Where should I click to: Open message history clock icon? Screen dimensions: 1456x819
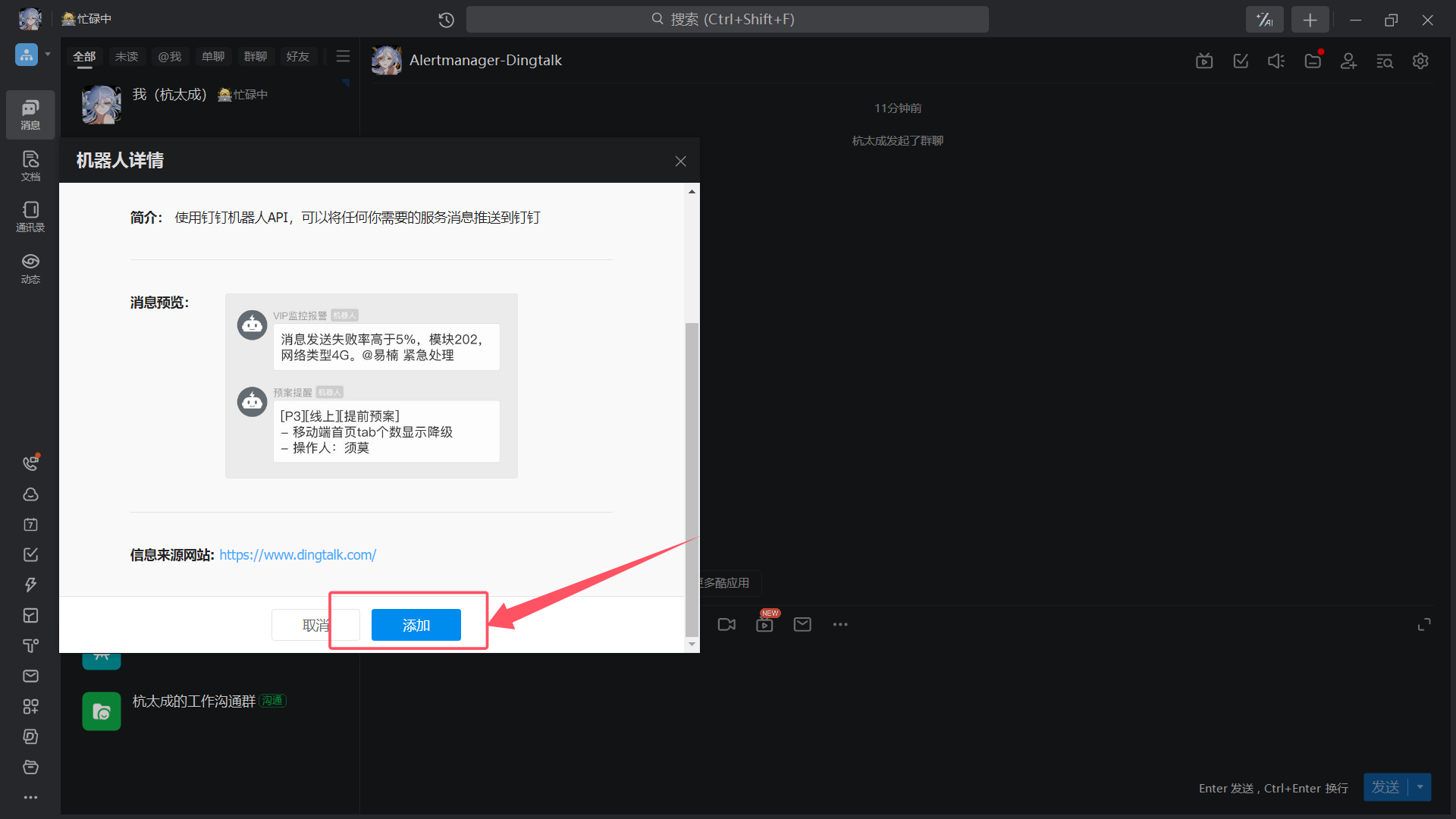pyautogui.click(x=446, y=20)
